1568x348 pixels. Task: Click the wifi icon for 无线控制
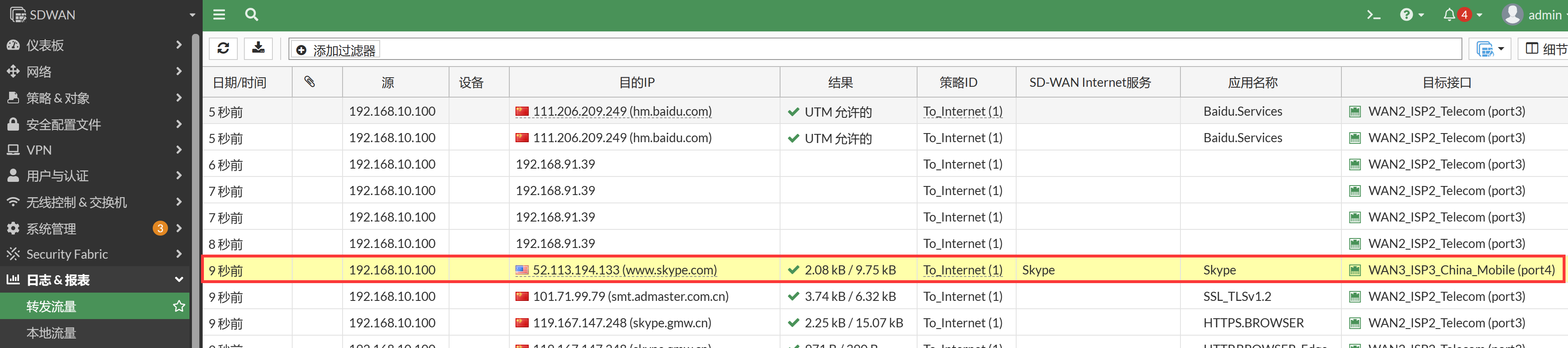click(x=13, y=202)
